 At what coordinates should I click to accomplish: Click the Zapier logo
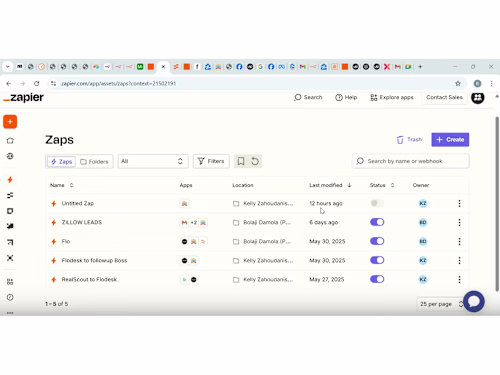[23, 97]
